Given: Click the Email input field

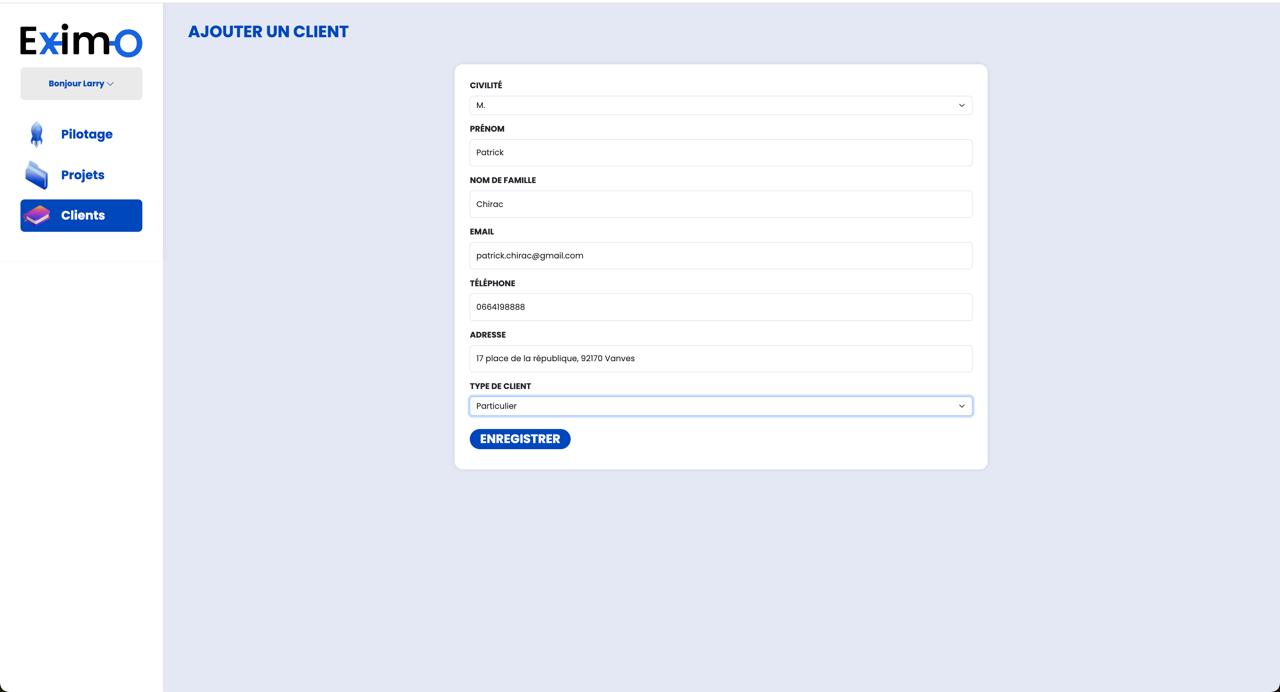Looking at the screenshot, I should [x=721, y=255].
